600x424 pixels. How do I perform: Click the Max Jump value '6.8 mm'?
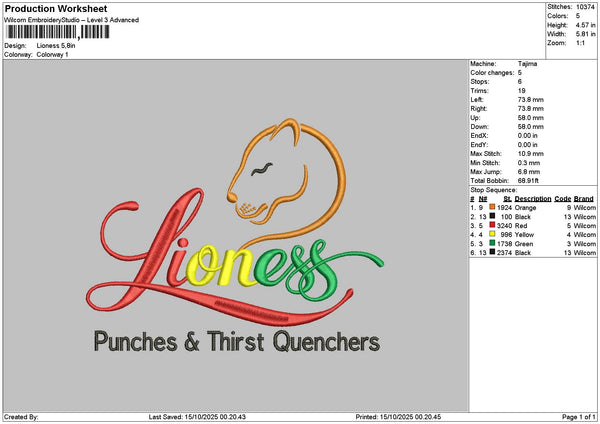click(529, 172)
